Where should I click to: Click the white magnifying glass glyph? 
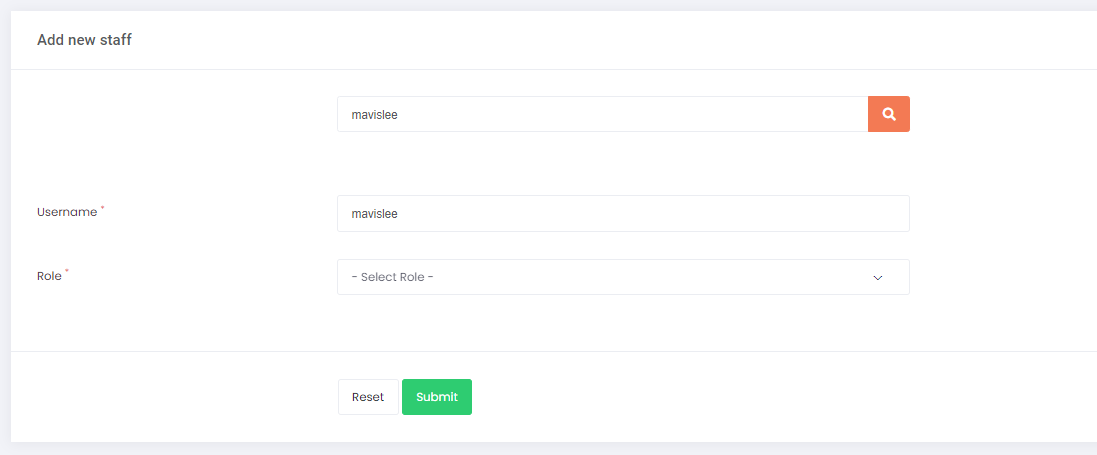888,114
